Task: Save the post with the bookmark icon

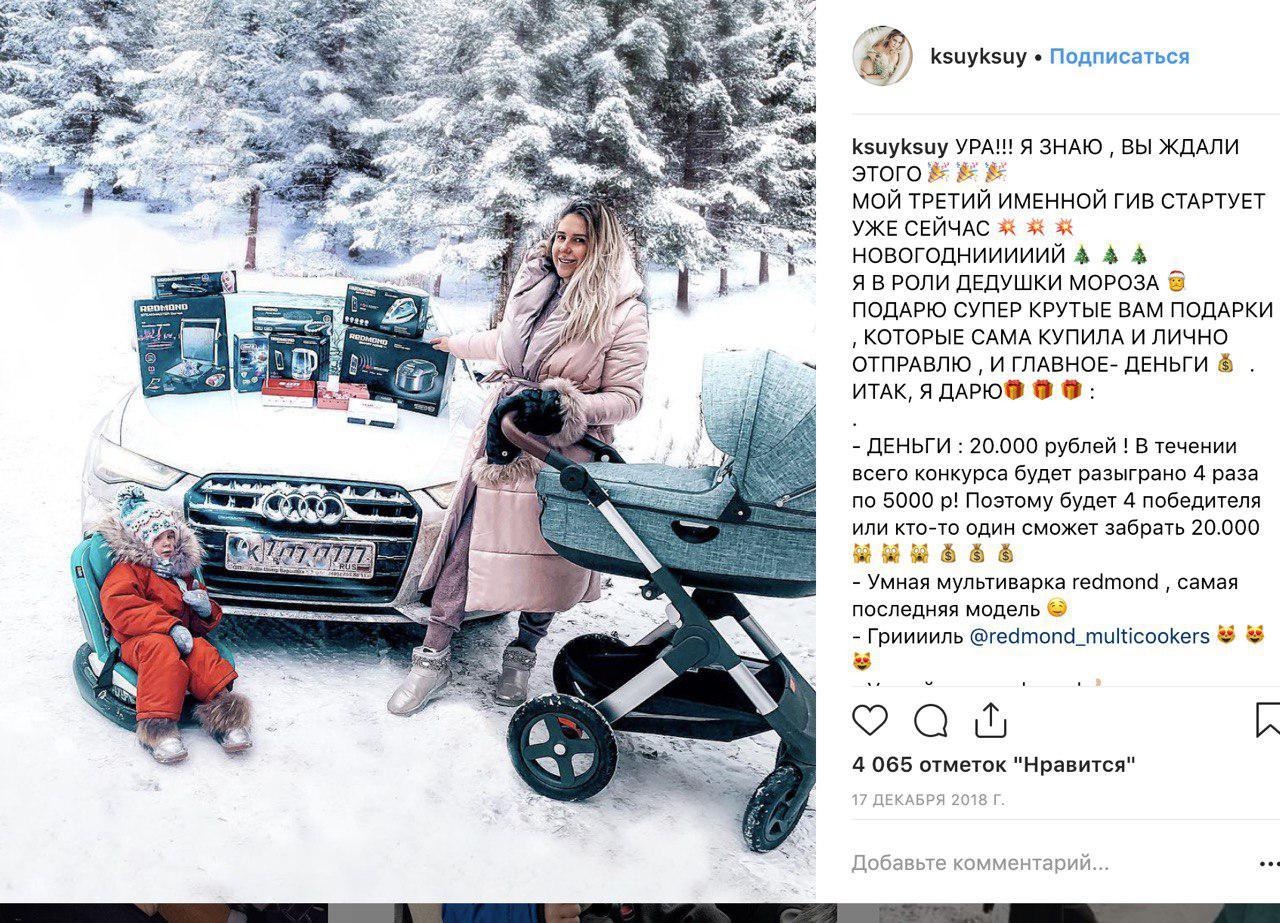Action: pyautogui.click(x=1268, y=720)
